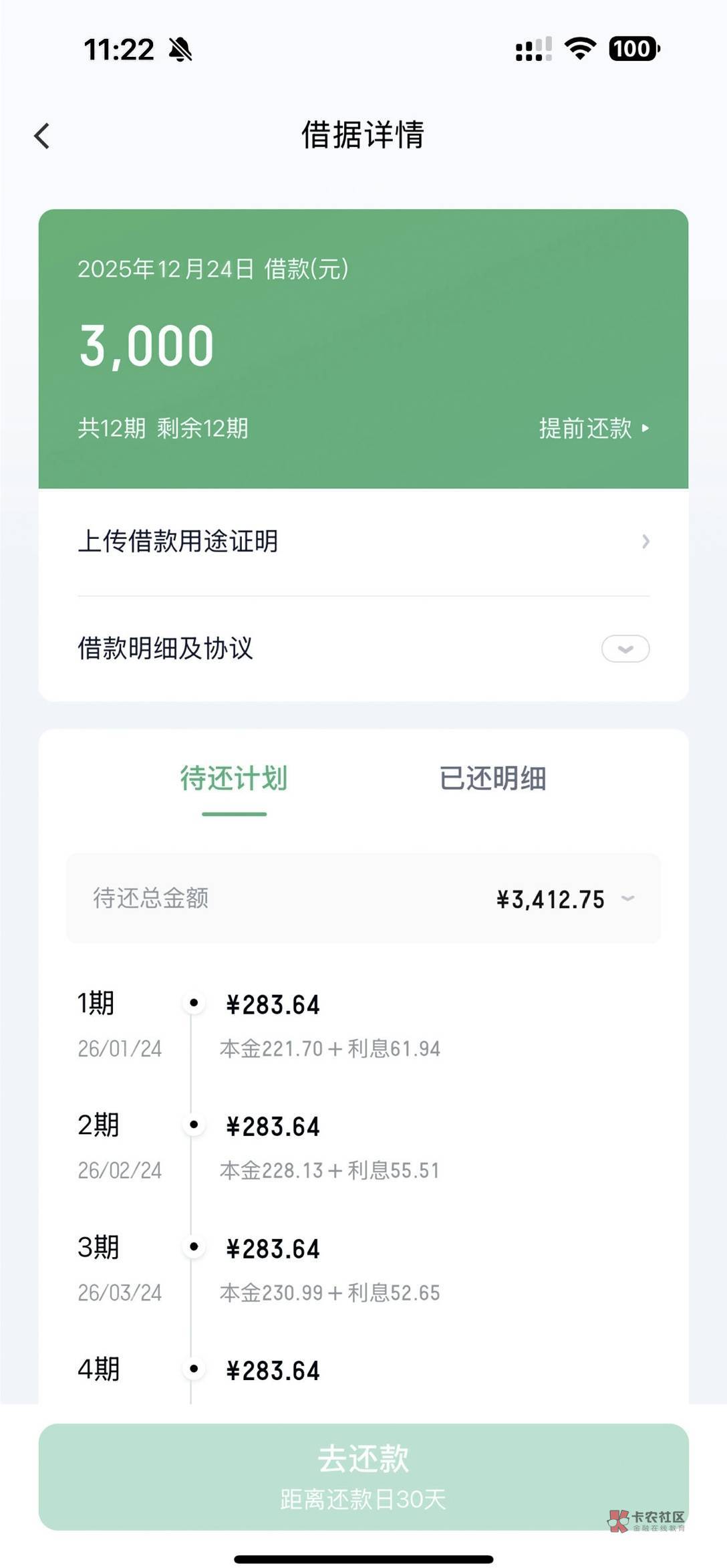Expand the 待还总金额 amount arrow
727x1568 pixels.
click(627, 899)
